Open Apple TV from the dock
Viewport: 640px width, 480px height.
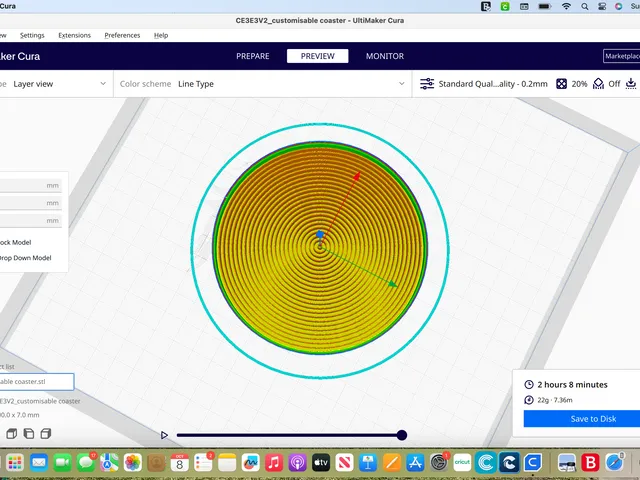[x=321, y=462]
